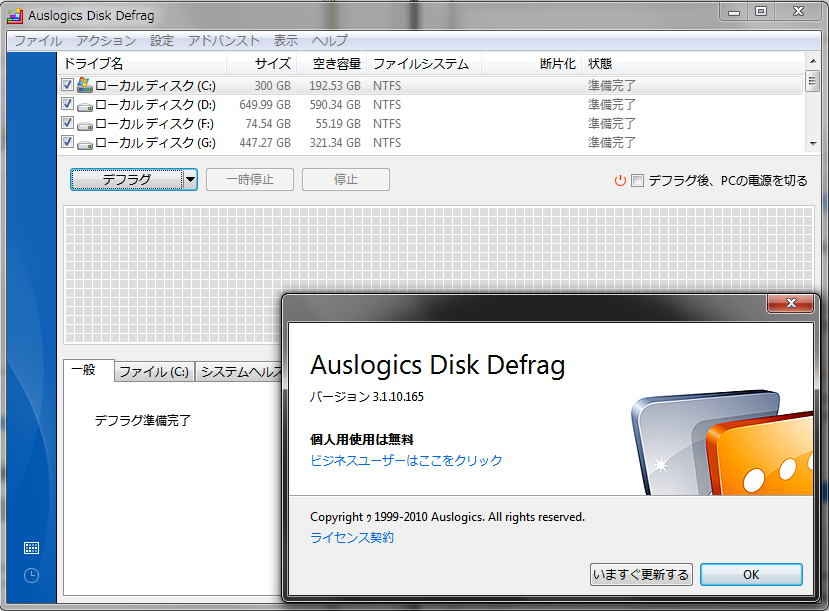Select the ローカル ディスク (D:) row label
This screenshot has height=611, width=829.
coord(155,105)
